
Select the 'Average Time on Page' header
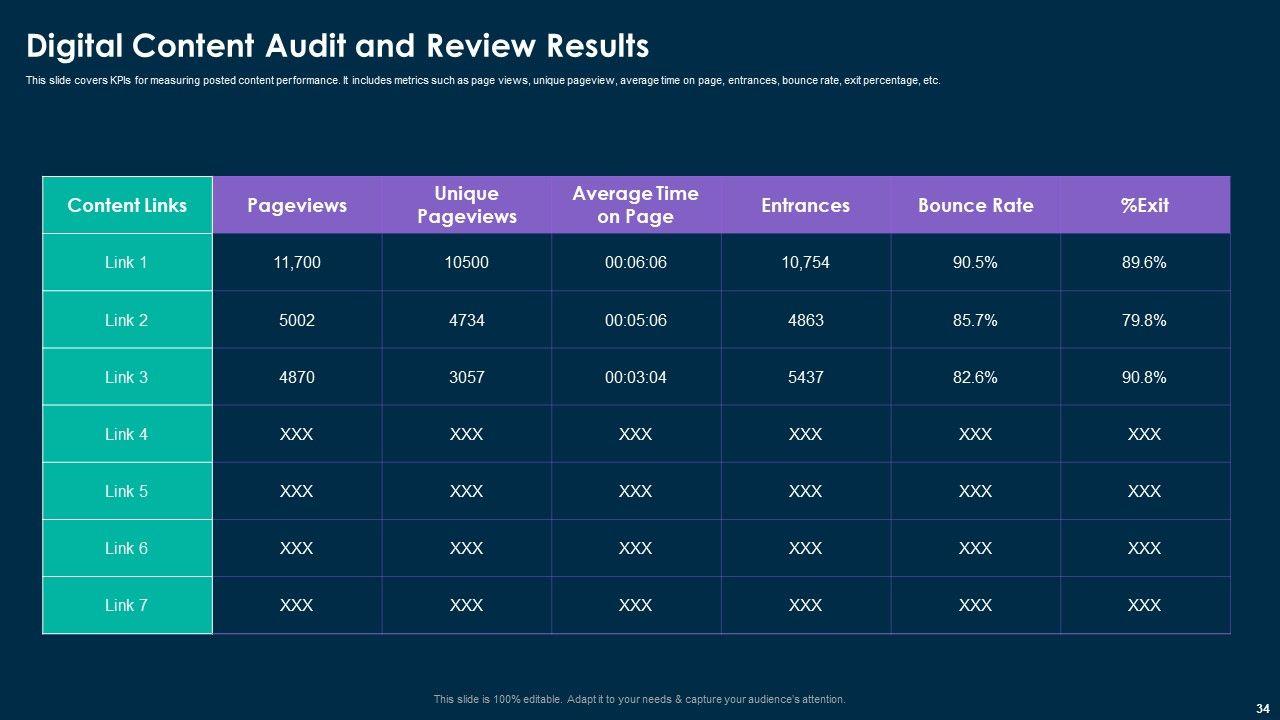click(x=635, y=205)
